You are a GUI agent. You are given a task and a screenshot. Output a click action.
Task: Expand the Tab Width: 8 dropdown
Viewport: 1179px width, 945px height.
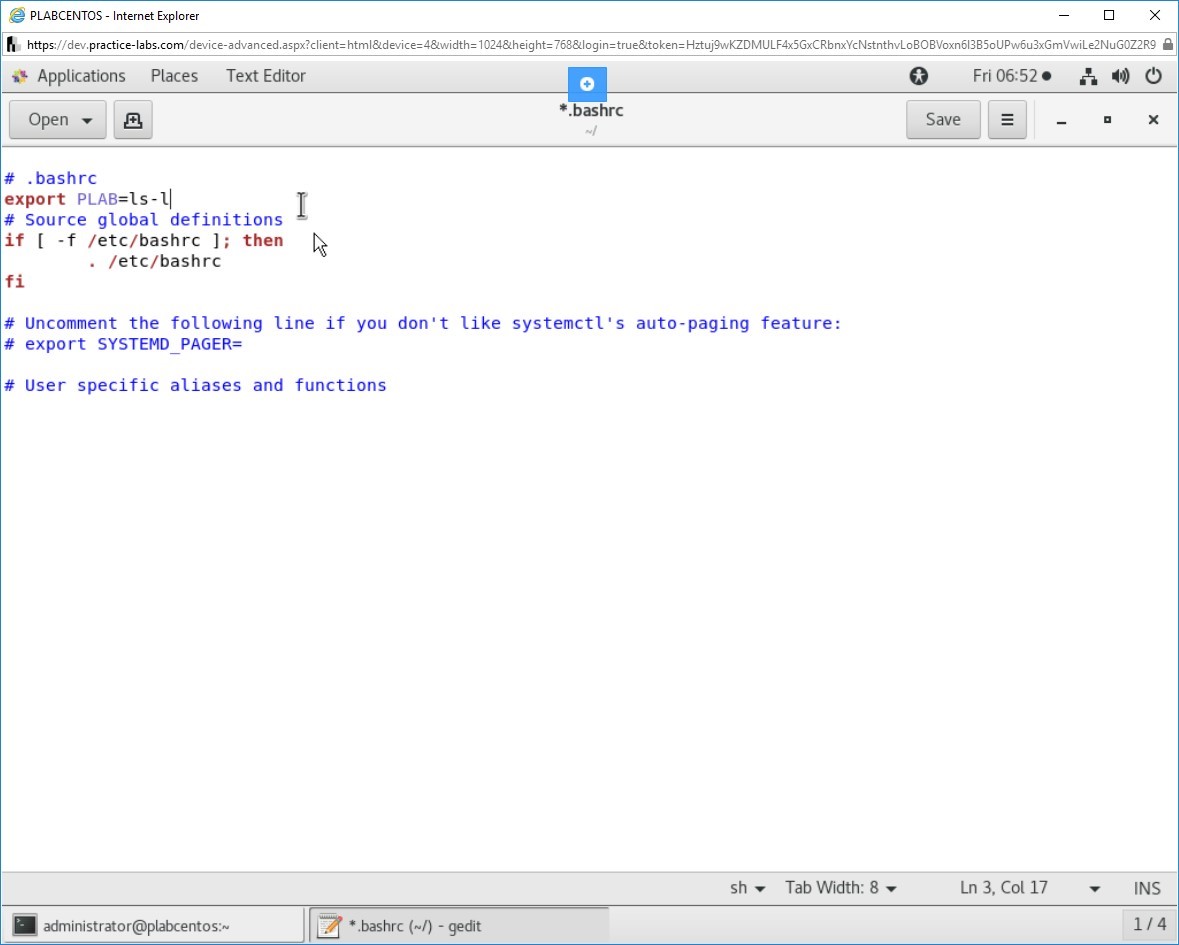(841, 888)
